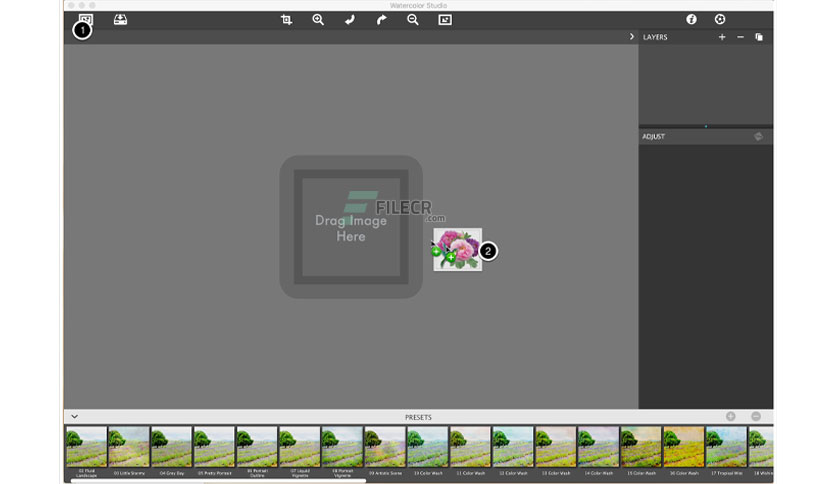This screenshot has height=484, width=836.
Task: Remove a preset with the Presets minus button
Action: 756,416
